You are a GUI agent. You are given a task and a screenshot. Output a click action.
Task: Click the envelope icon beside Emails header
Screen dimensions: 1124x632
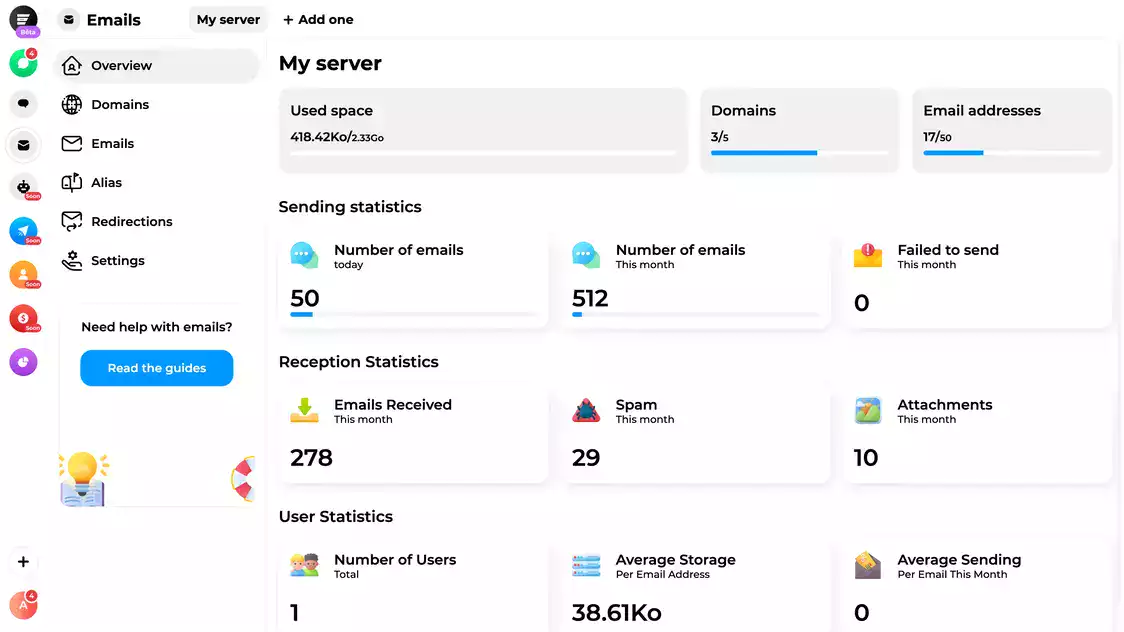coord(68,20)
